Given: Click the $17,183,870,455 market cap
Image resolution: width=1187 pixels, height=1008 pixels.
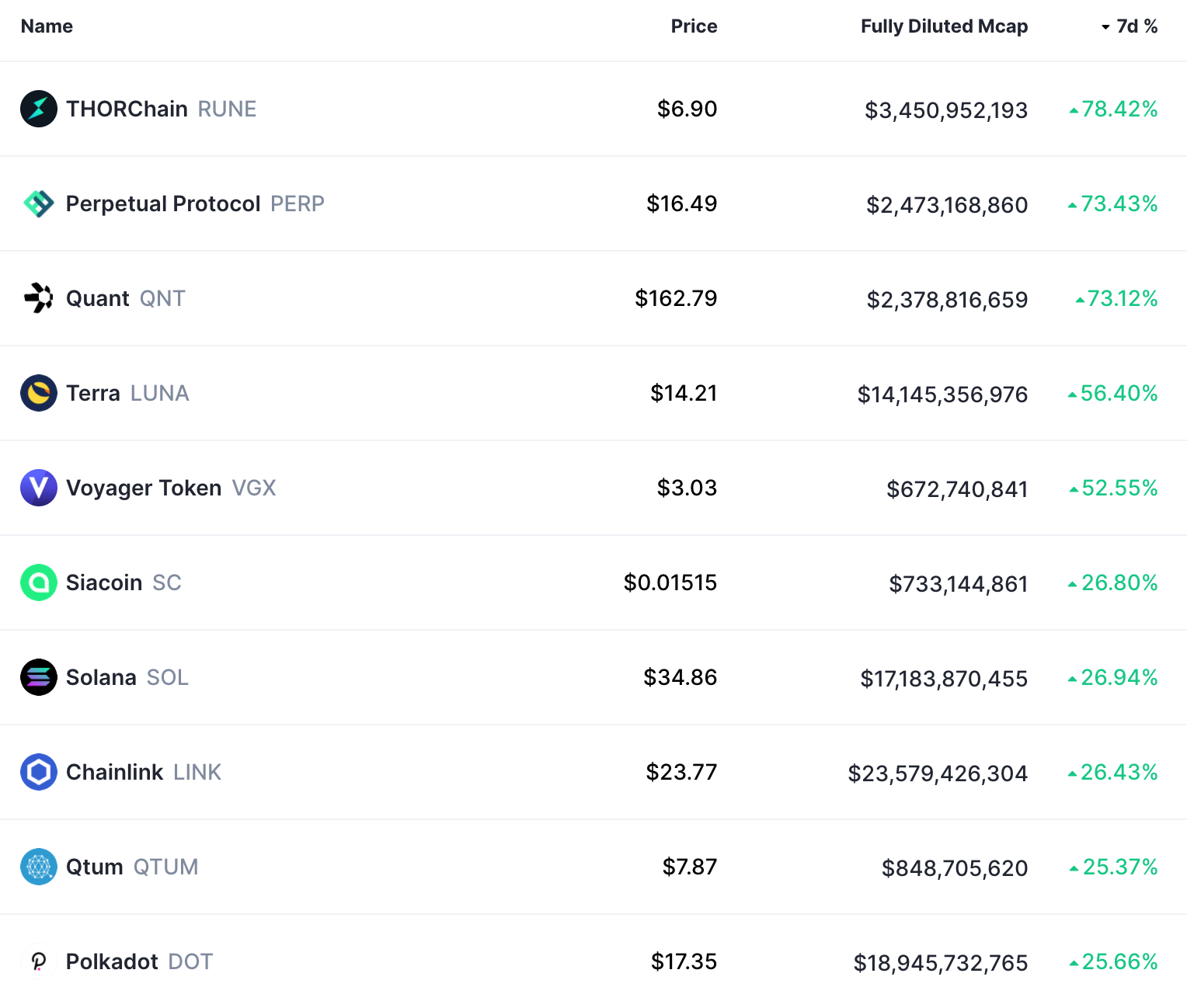Looking at the screenshot, I should pyautogui.click(x=944, y=679).
